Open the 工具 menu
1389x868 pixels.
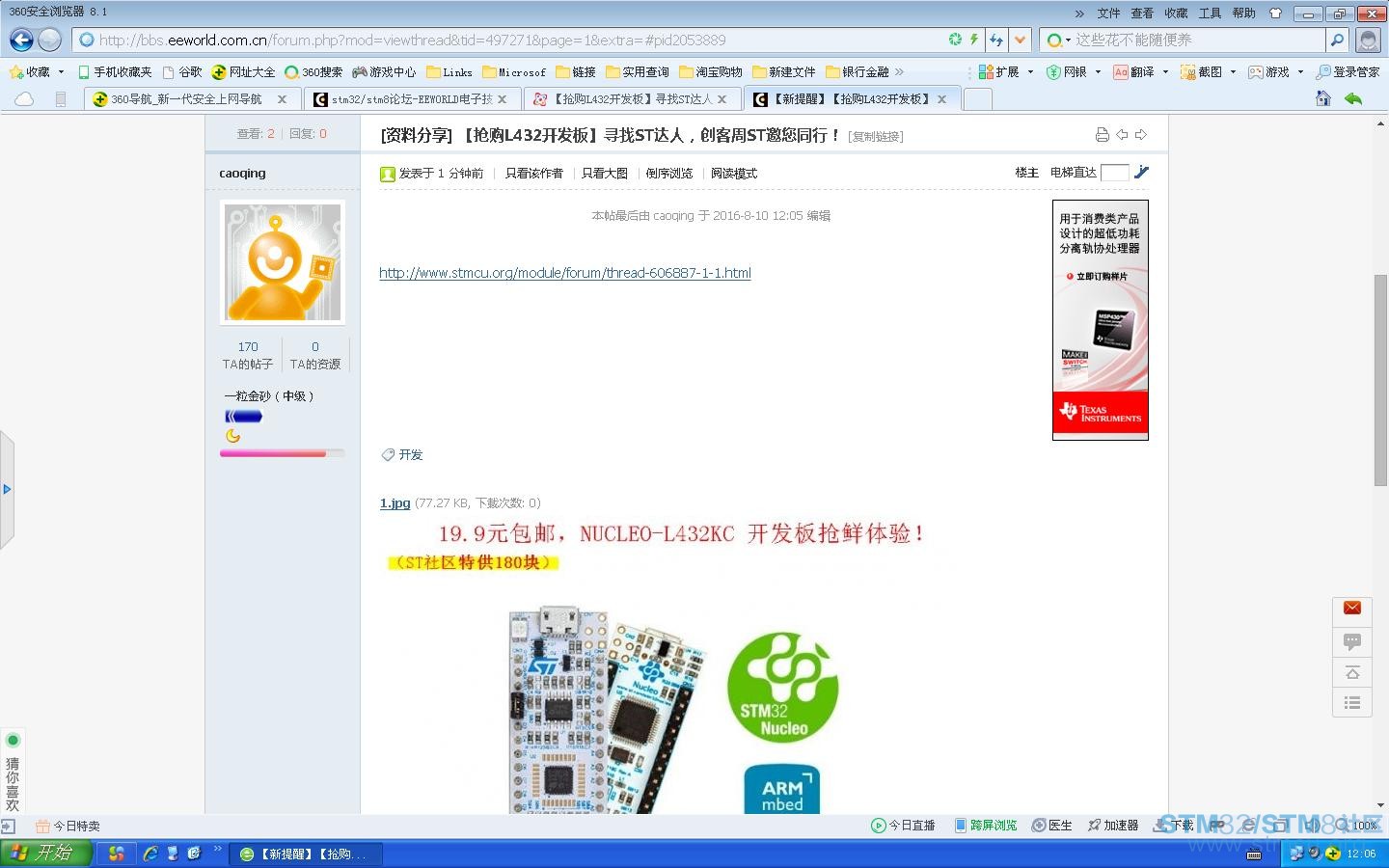click(1210, 14)
